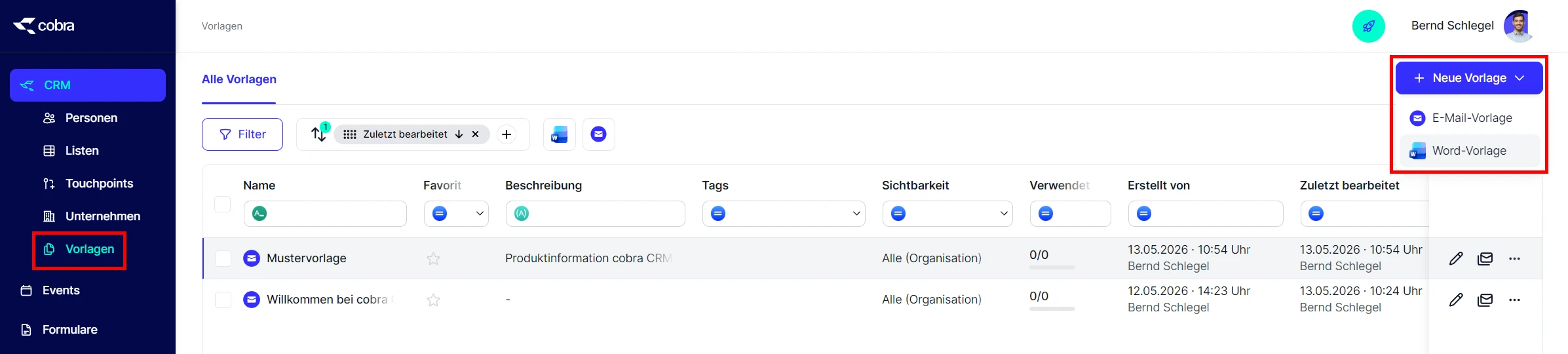Open the Mustervorlage template name
Screen dimensions: 1568x354
tap(307, 258)
